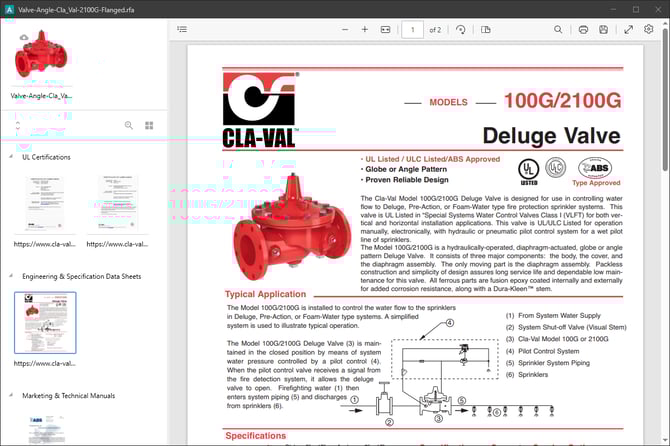Open the PDF table of contents sidebar
Screen dimensions: 670x446
tap(182, 30)
